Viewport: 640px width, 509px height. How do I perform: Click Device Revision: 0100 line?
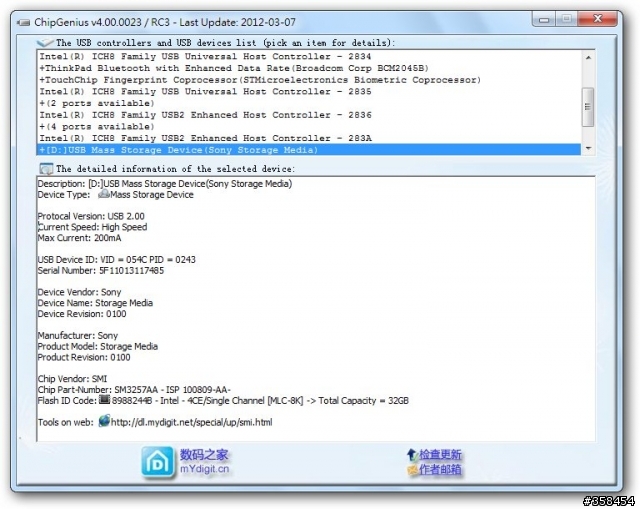click(82, 314)
